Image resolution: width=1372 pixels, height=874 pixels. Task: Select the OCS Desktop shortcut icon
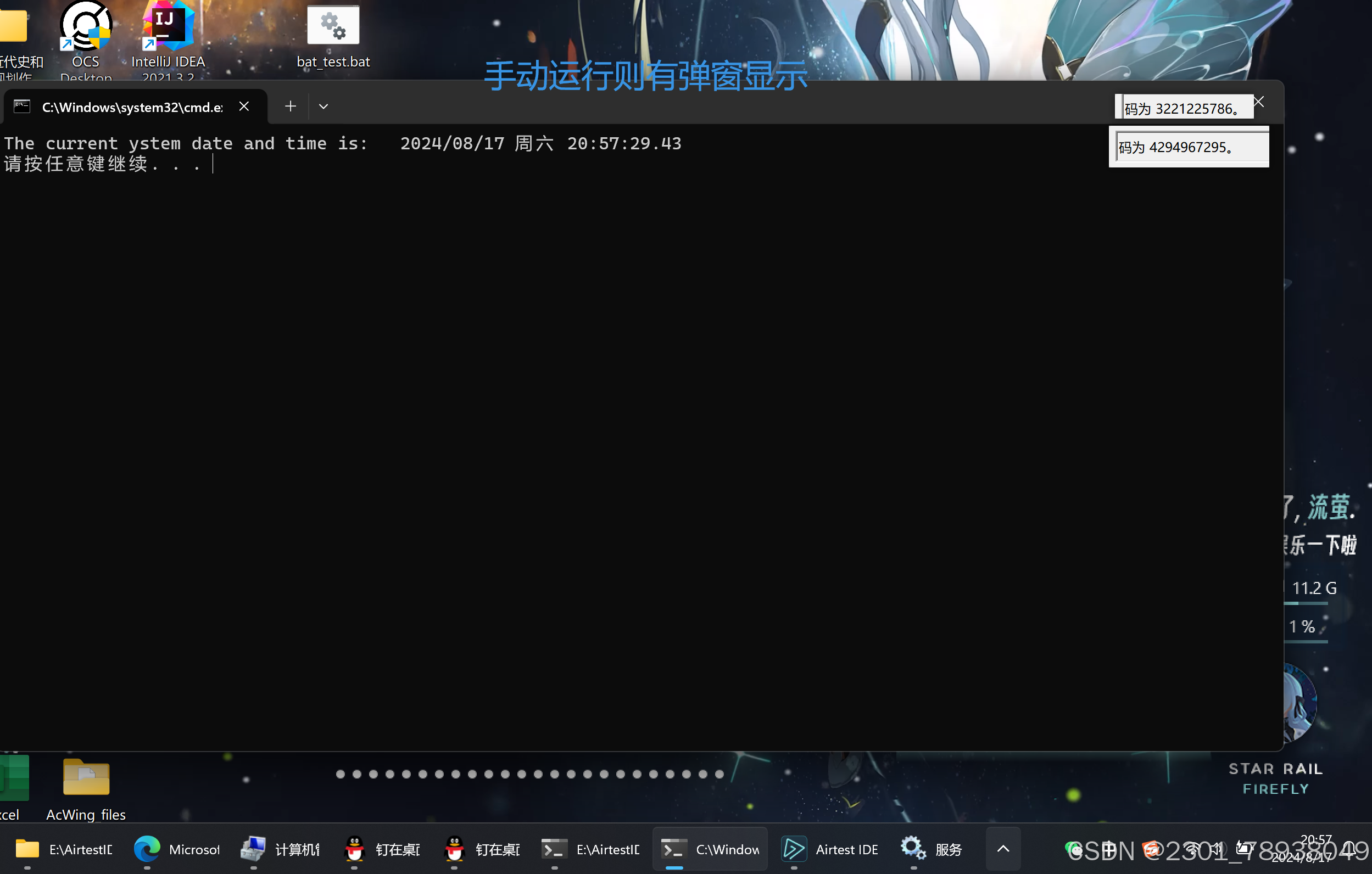pyautogui.click(x=86, y=40)
